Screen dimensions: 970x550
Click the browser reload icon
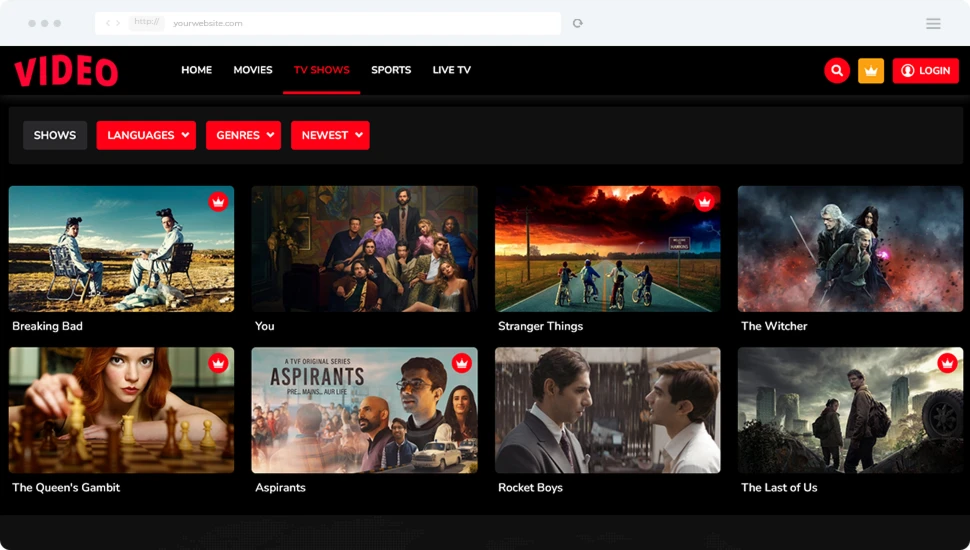pyautogui.click(x=578, y=23)
